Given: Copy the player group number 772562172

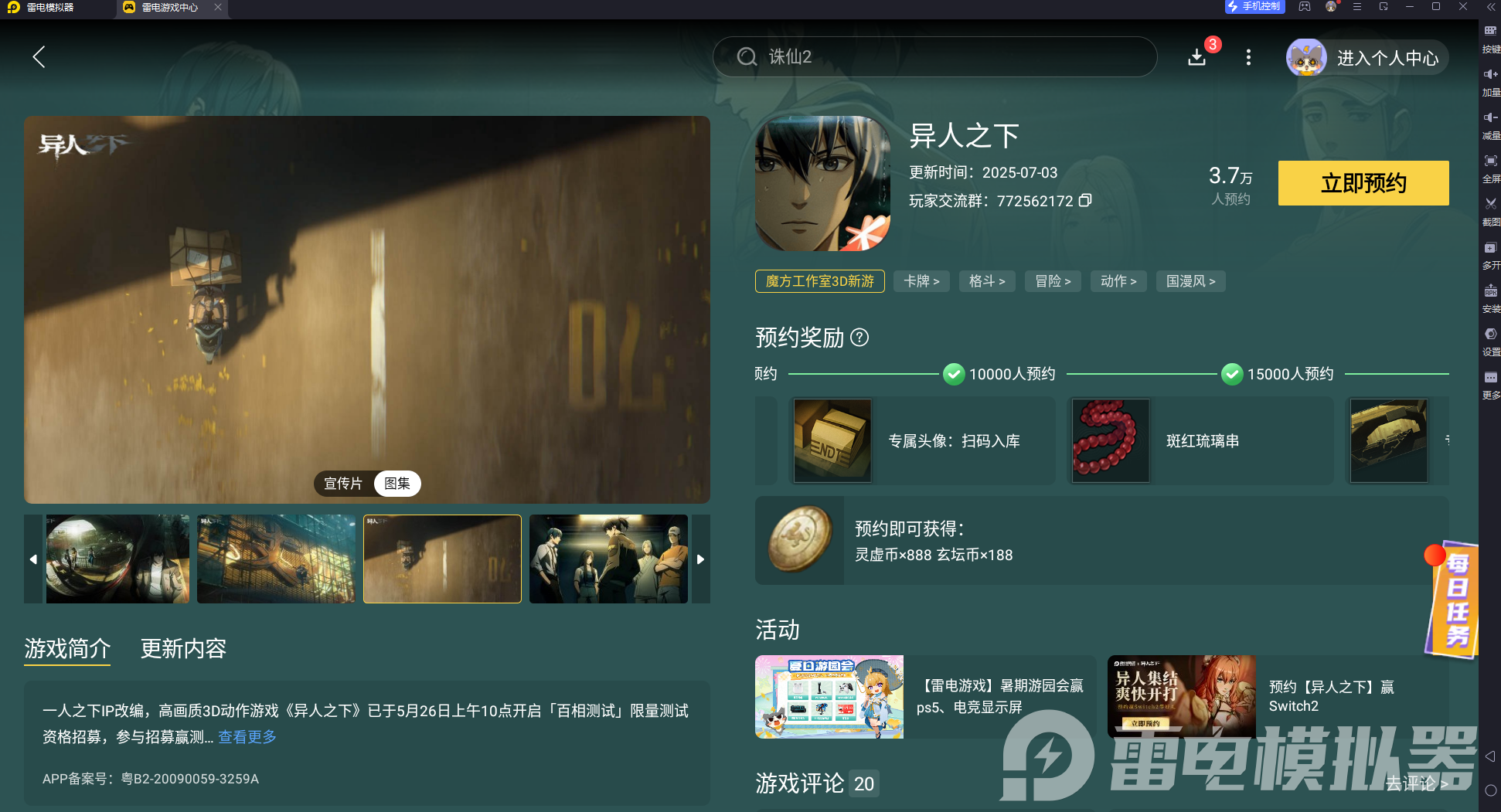Looking at the screenshot, I should [x=1085, y=201].
